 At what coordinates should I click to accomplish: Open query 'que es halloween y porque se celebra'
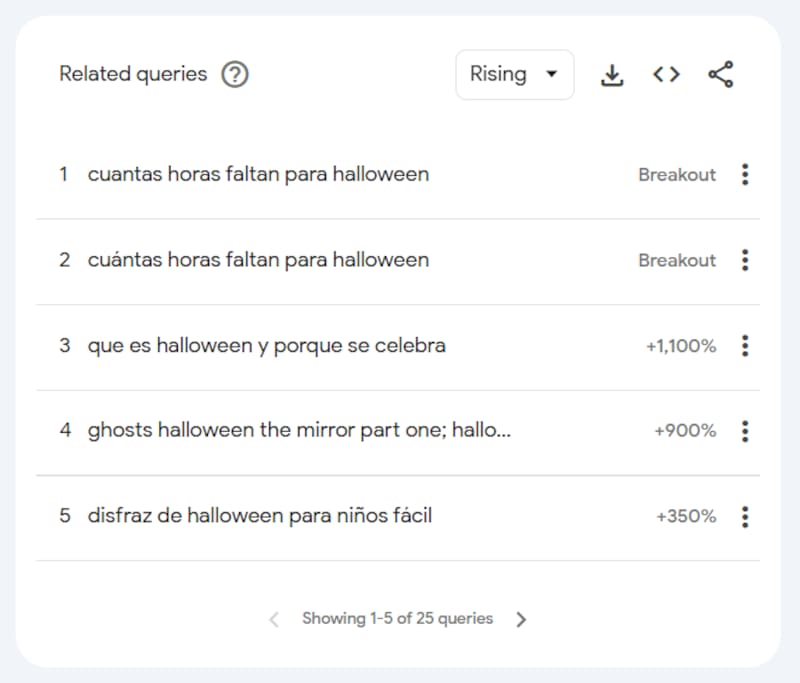tap(267, 346)
